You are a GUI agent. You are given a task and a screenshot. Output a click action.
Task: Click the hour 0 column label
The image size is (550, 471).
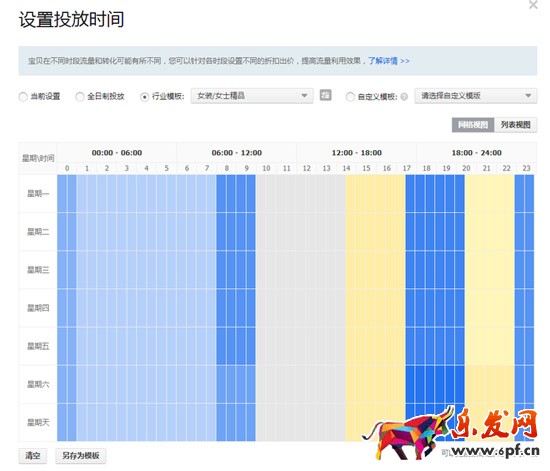click(67, 168)
